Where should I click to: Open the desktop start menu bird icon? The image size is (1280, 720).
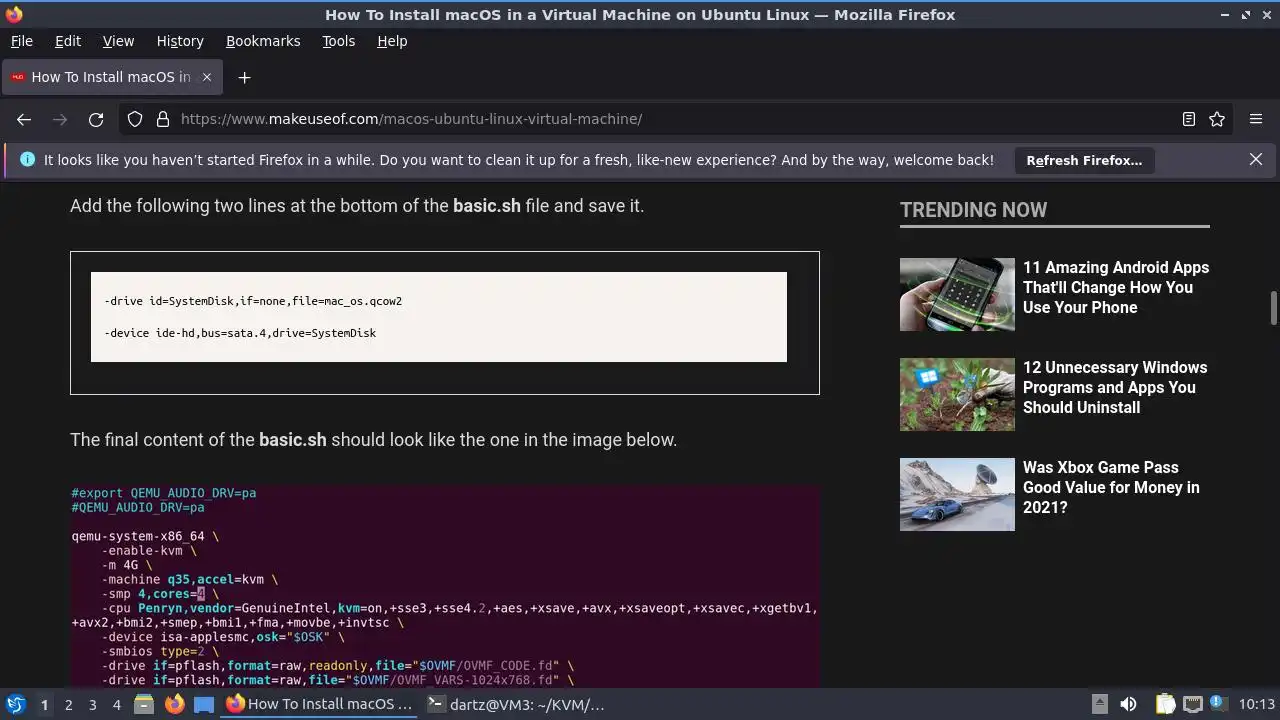(15, 704)
